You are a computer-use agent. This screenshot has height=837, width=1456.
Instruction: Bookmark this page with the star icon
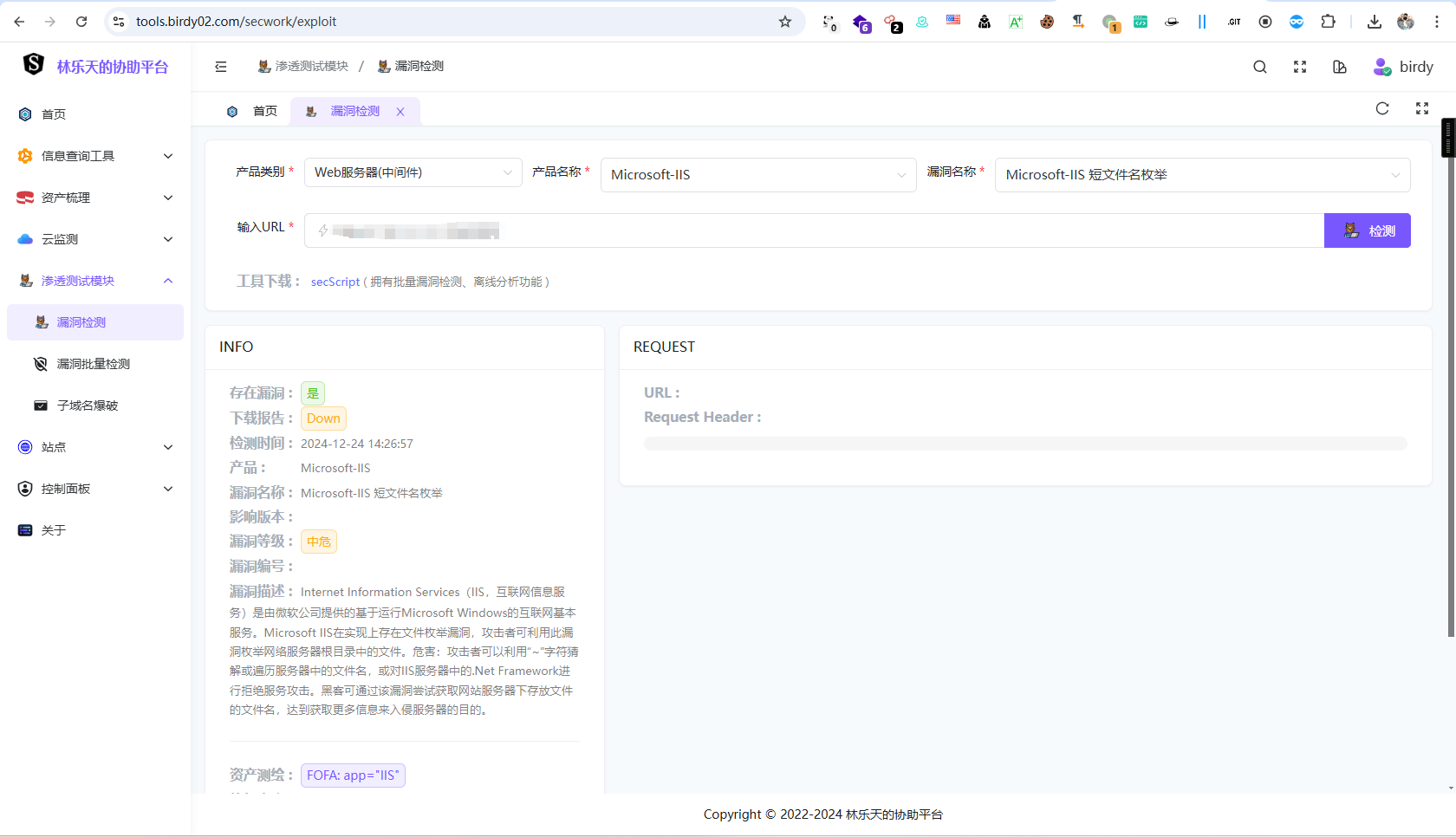click(785, 22)
